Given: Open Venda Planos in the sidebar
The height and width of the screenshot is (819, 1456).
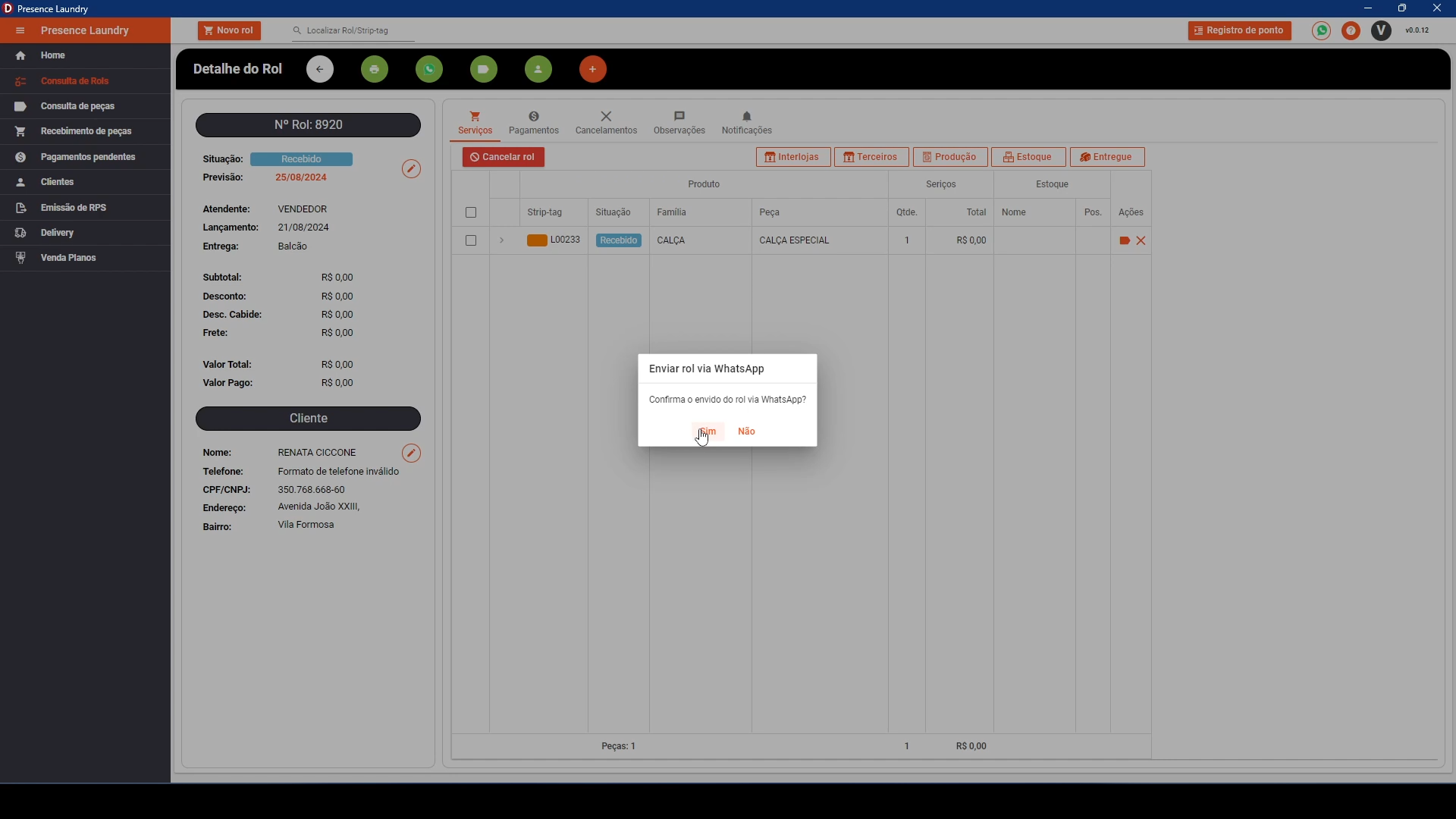Looking at the screenshot, I should 85,258.
